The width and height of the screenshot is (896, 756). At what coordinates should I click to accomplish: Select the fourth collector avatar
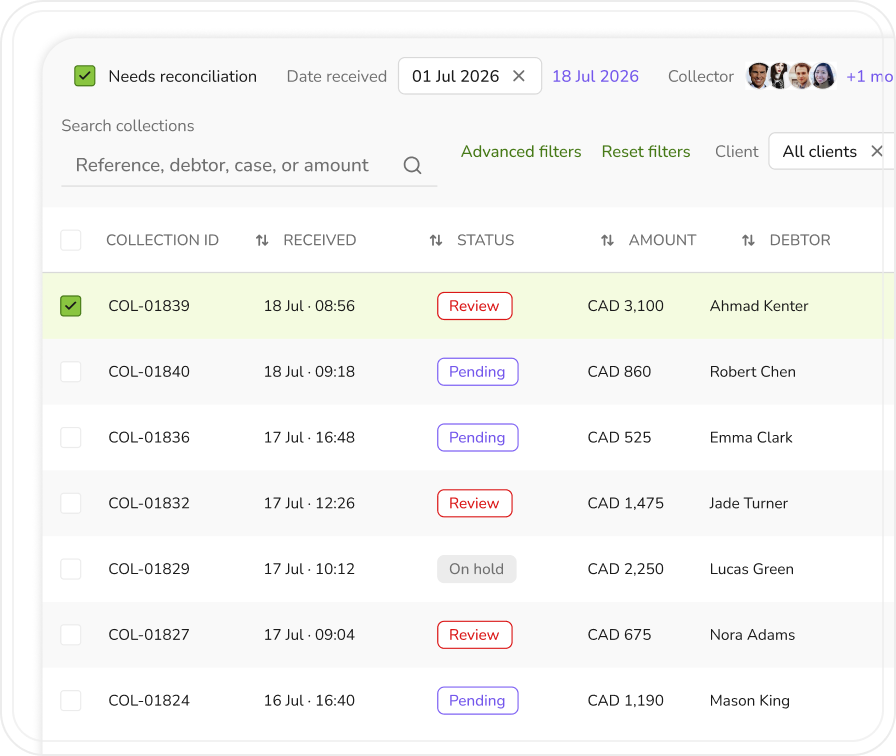tap(823, 75)
